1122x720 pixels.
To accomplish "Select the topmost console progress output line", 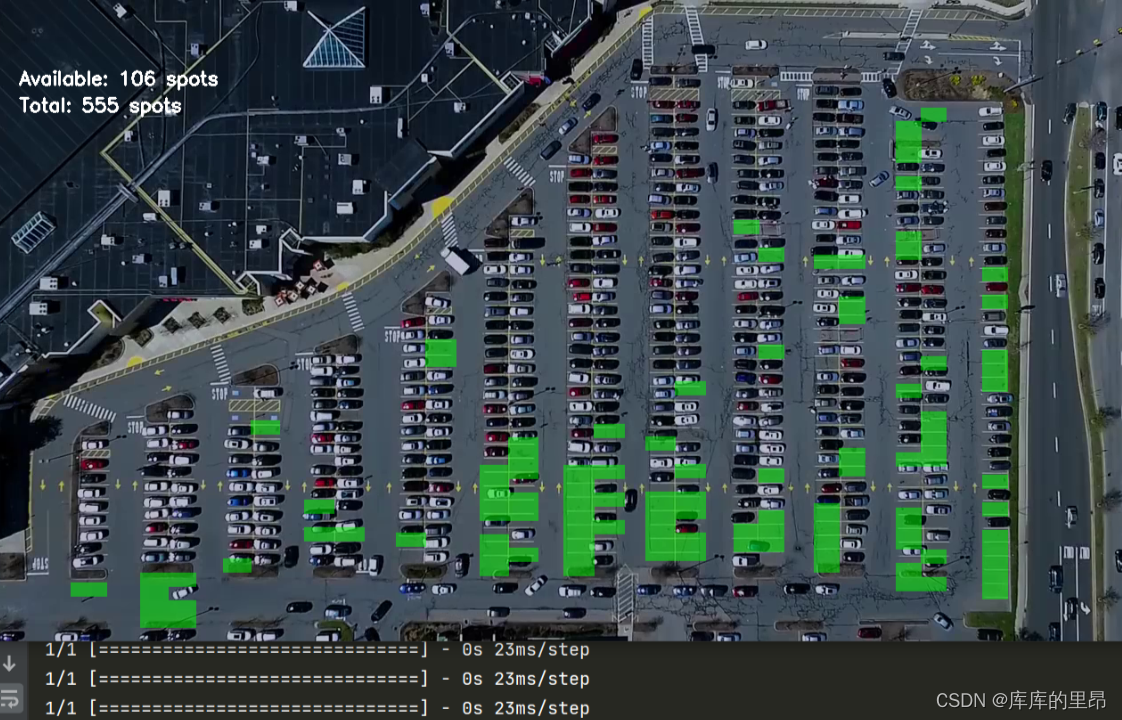I will [317, 651].
